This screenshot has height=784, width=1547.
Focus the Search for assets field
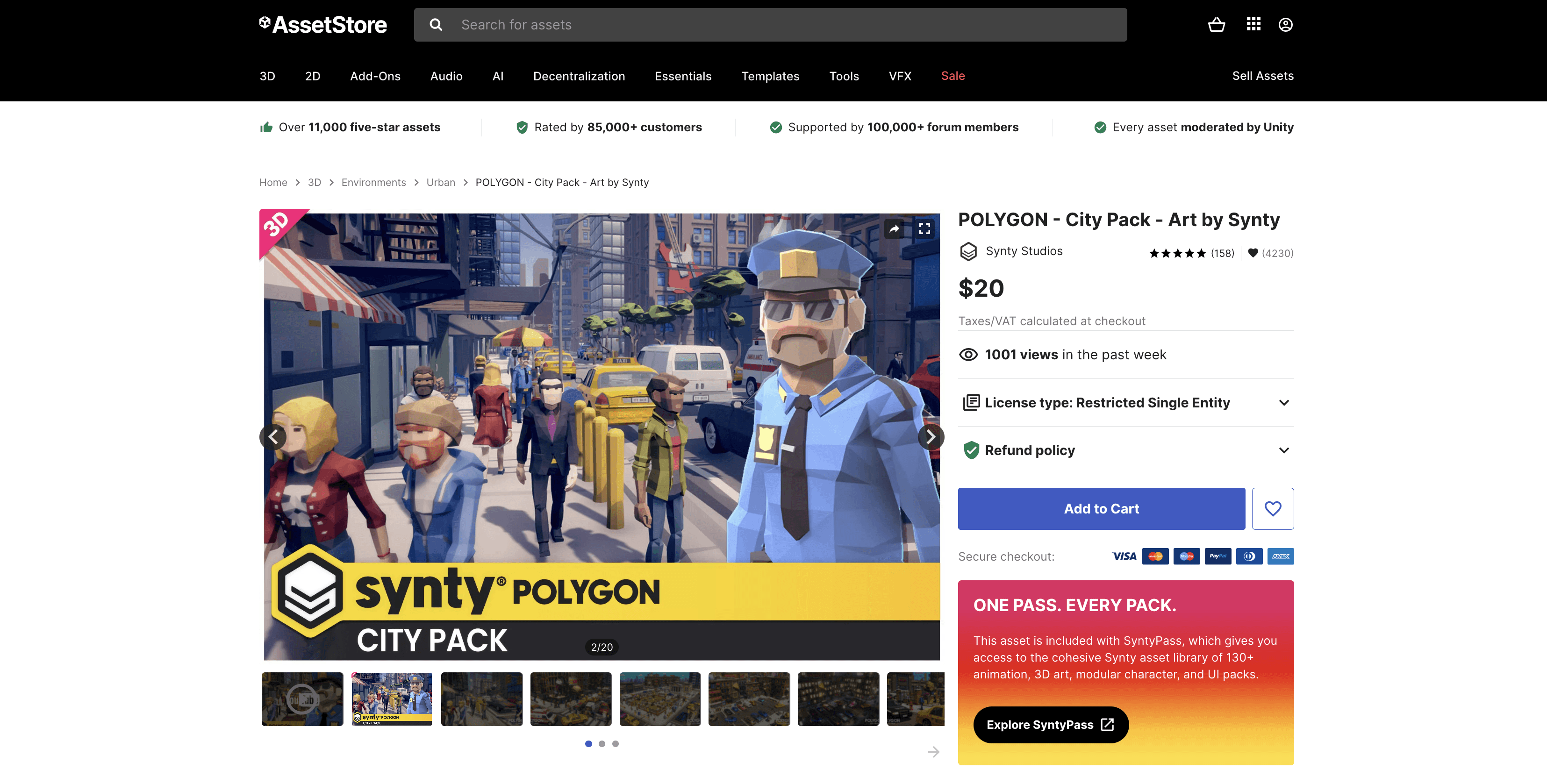[770, 25]
